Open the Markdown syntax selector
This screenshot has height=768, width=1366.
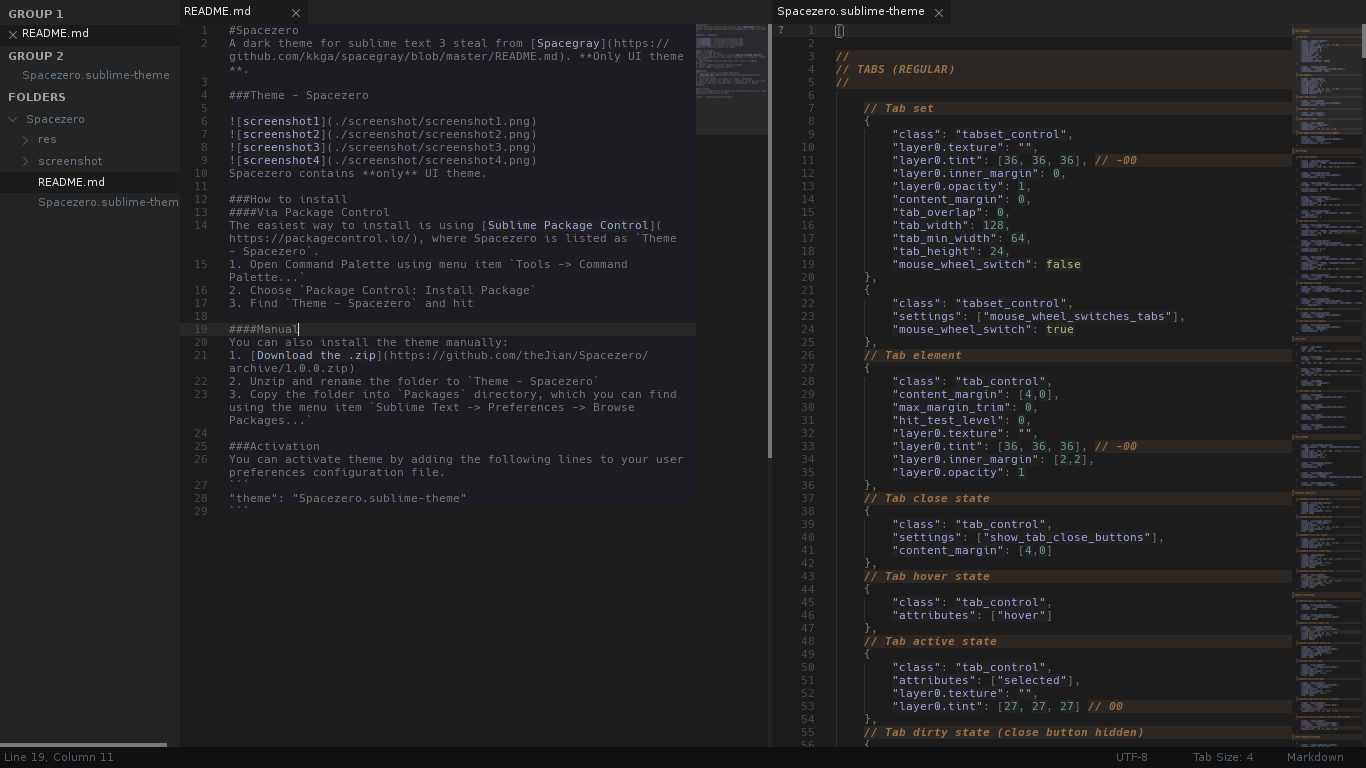coord(1315,757)
